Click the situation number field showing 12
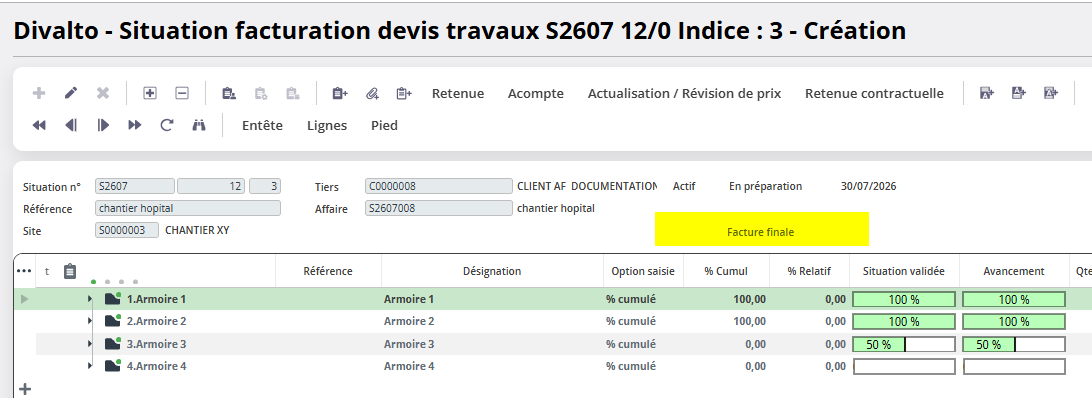The height and width of the screenshot is (398, 1092). pos(211,186)
